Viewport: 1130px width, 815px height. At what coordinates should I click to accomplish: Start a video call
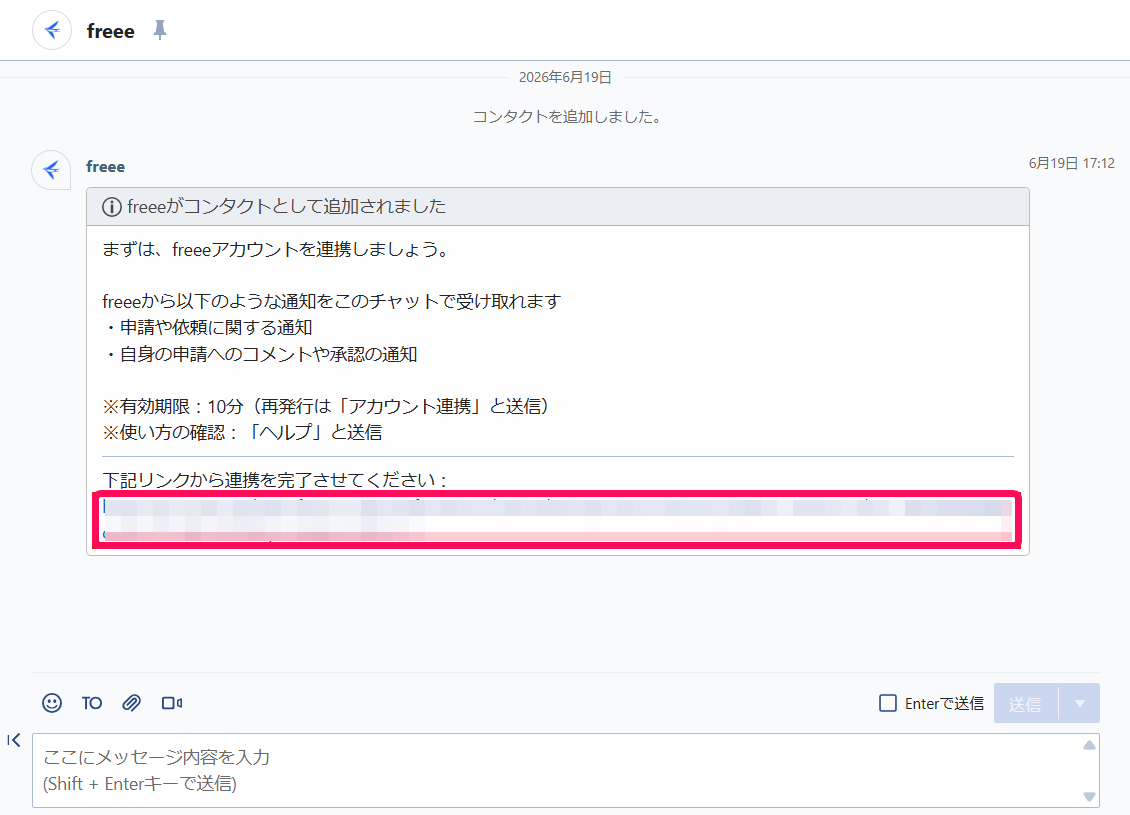tap(172, 703)
